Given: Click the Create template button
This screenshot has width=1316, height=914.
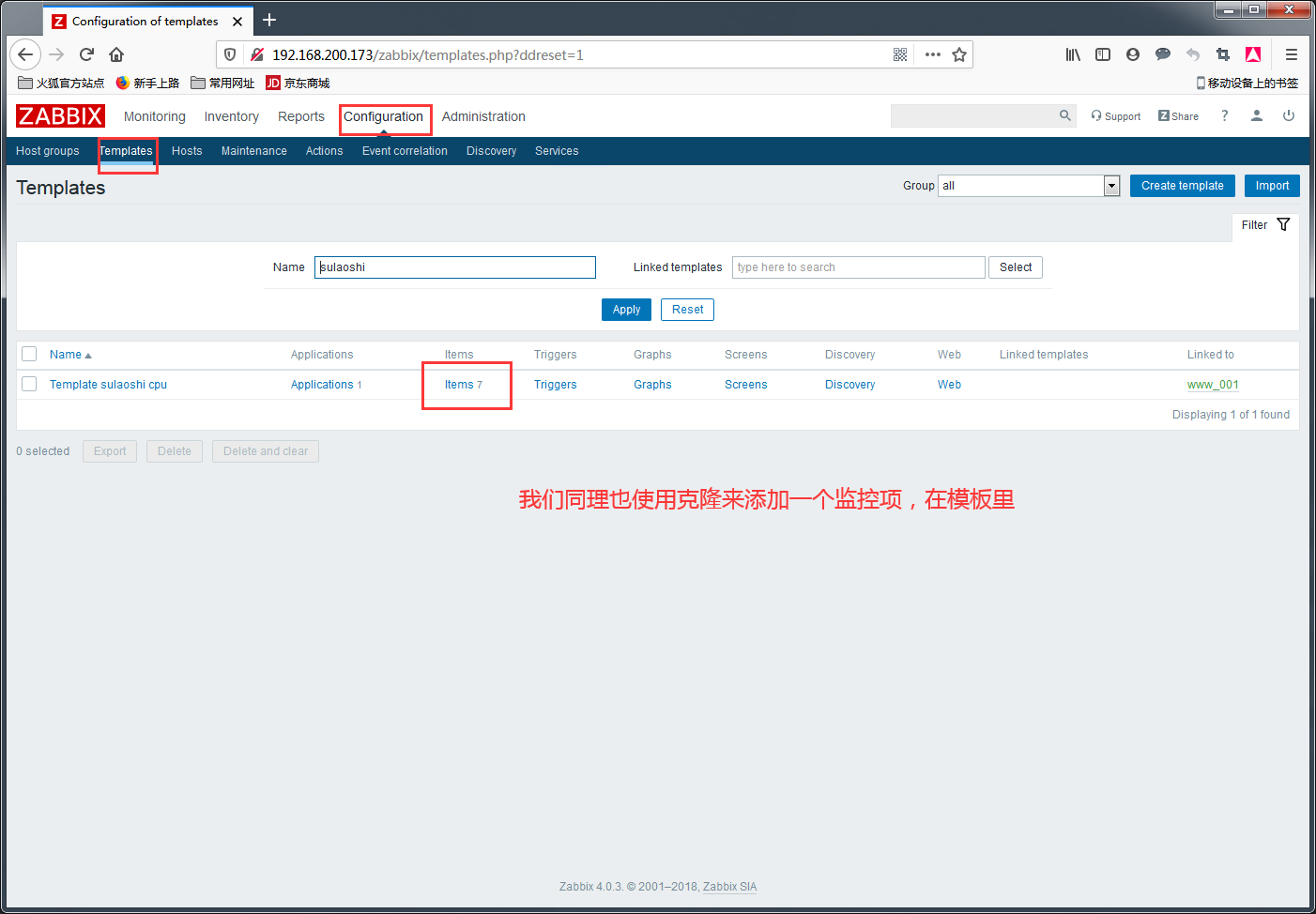Looking at the screenshot, I should (x=1183, y=186).
